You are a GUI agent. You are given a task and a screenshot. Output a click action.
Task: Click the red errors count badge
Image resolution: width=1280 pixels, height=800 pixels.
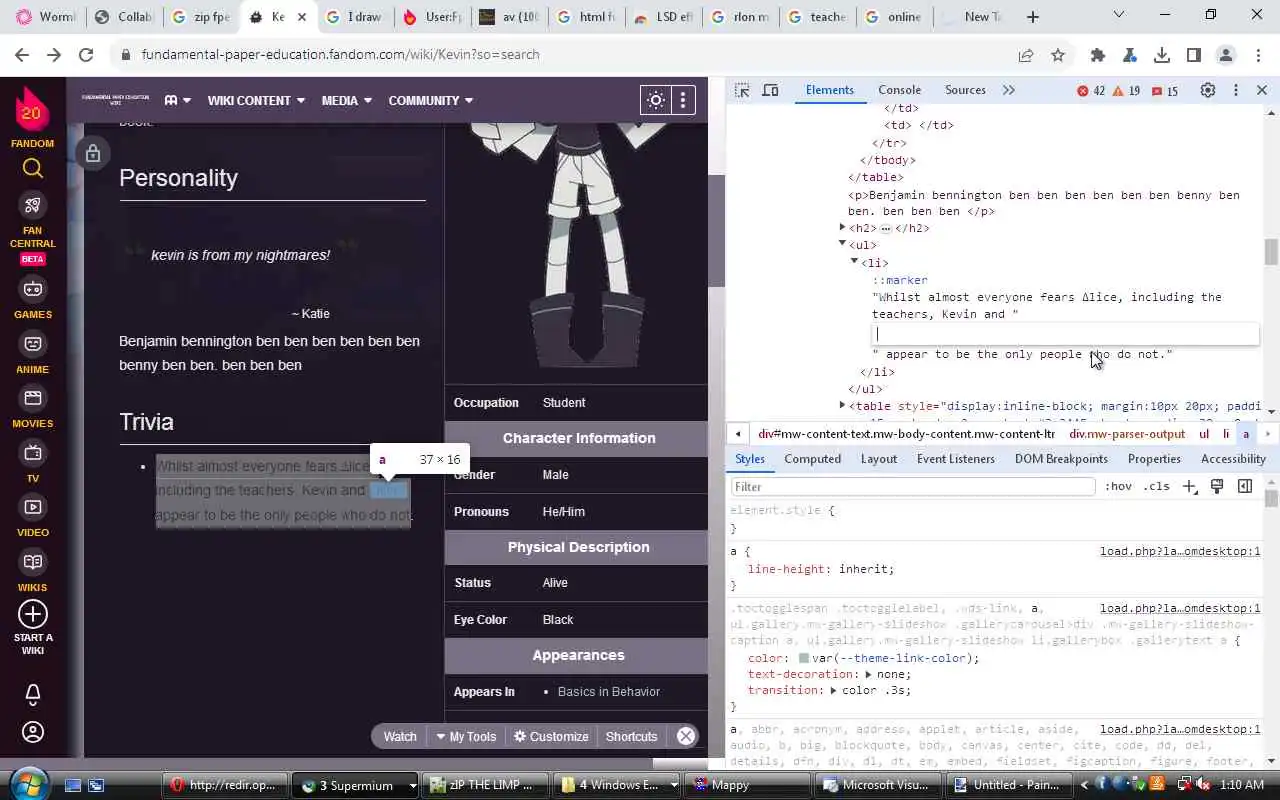(x=1091, y=91)
